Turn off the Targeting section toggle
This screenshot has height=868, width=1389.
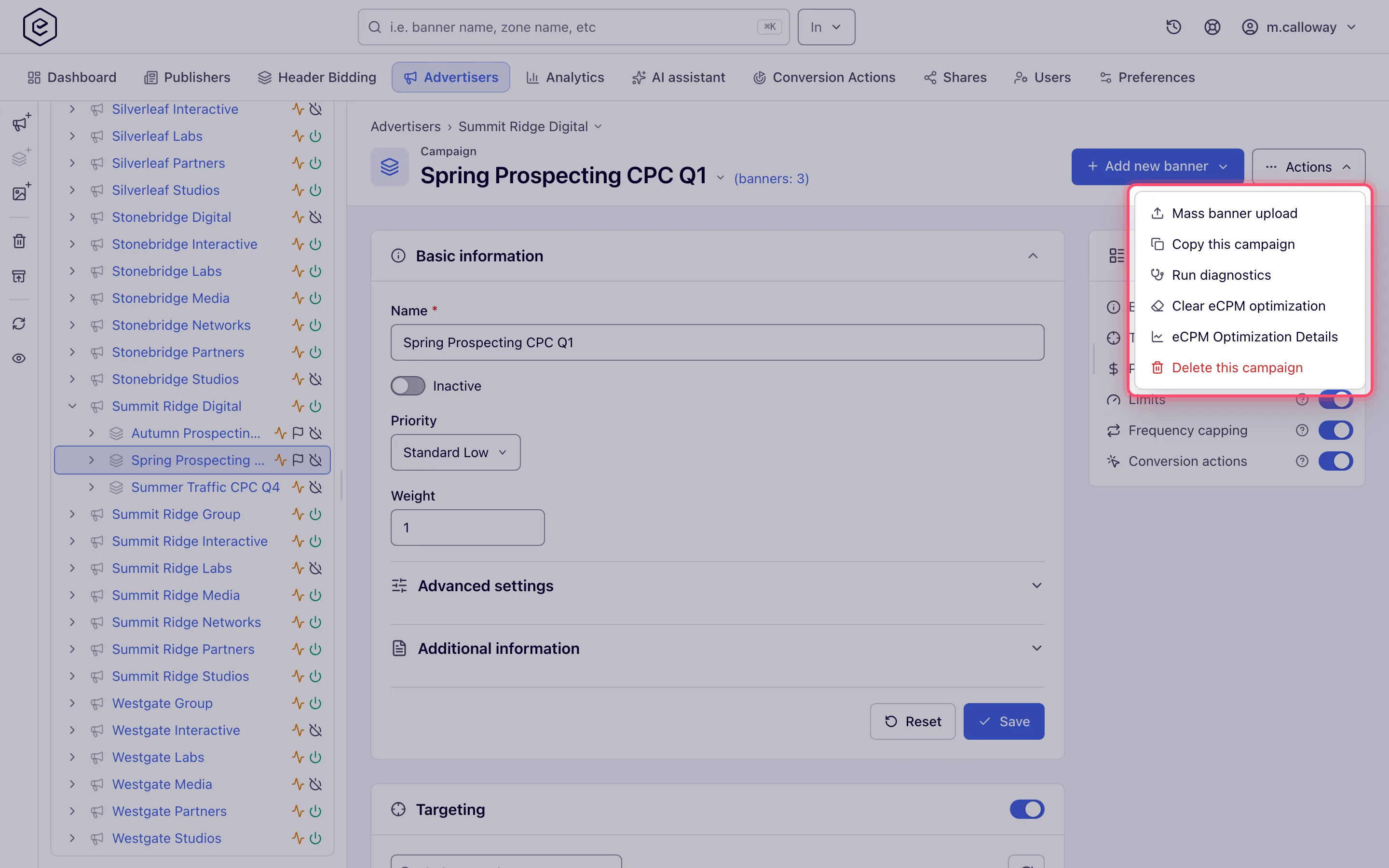point(1026,810)
